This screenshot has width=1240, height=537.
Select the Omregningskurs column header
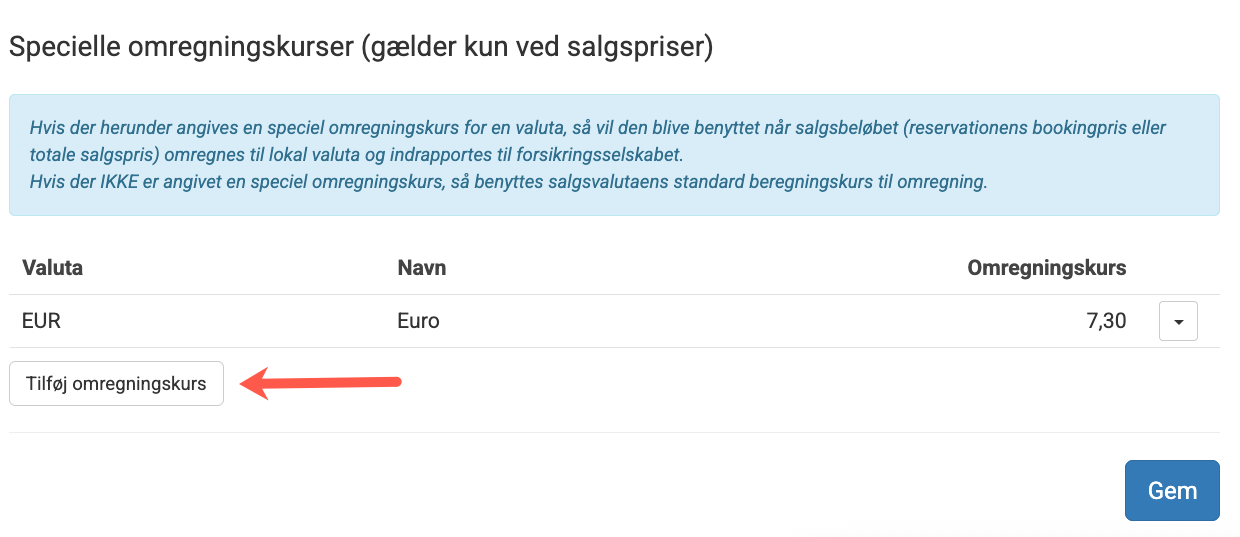1047,268
